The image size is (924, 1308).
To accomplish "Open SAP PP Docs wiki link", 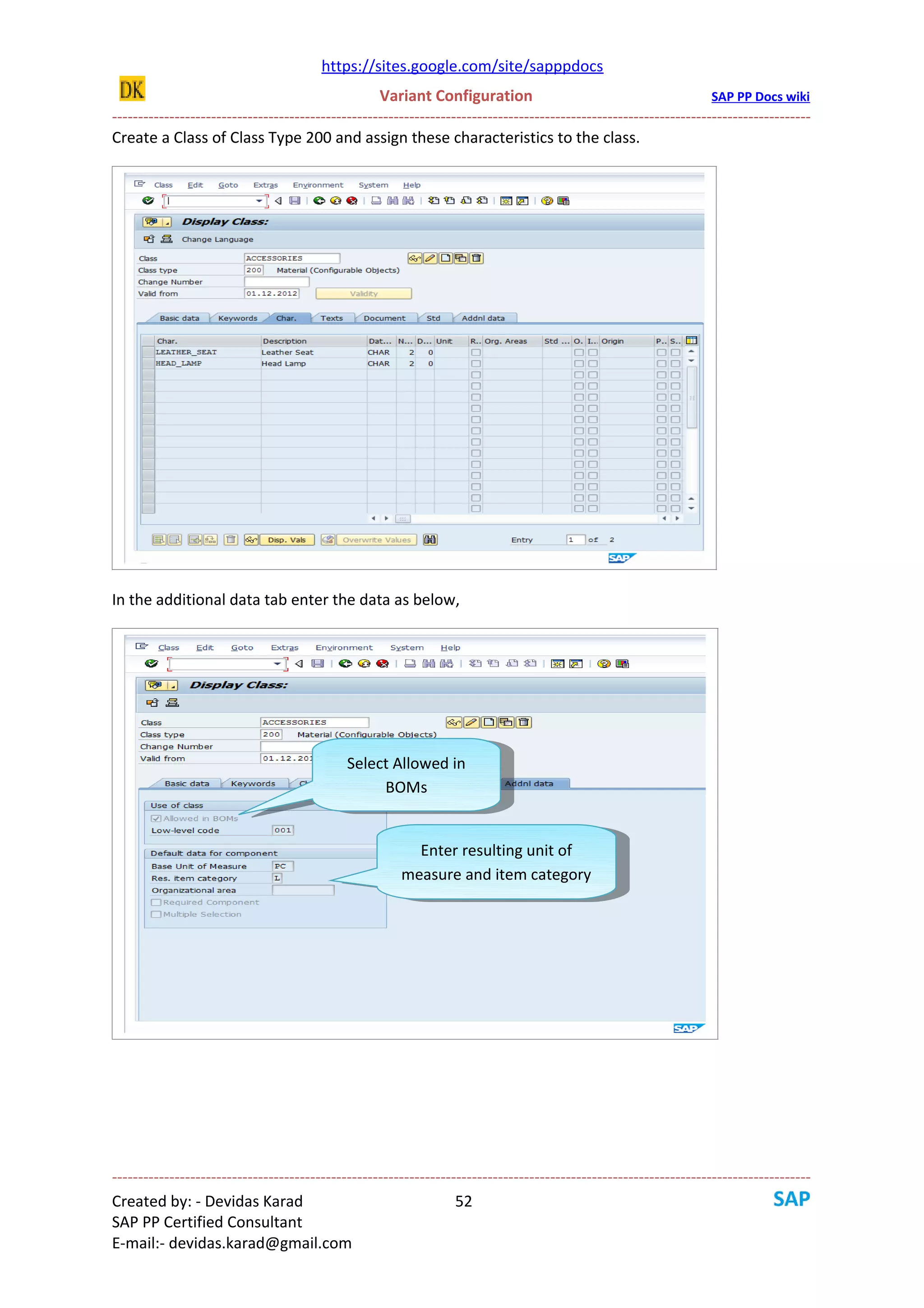I will click(760, 97).
